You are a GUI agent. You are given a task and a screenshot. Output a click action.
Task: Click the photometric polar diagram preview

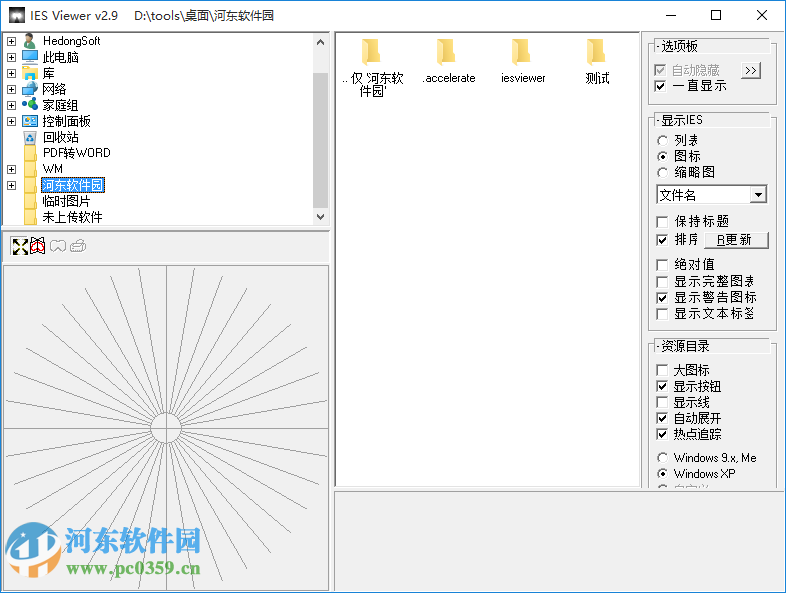click(166, 428)
